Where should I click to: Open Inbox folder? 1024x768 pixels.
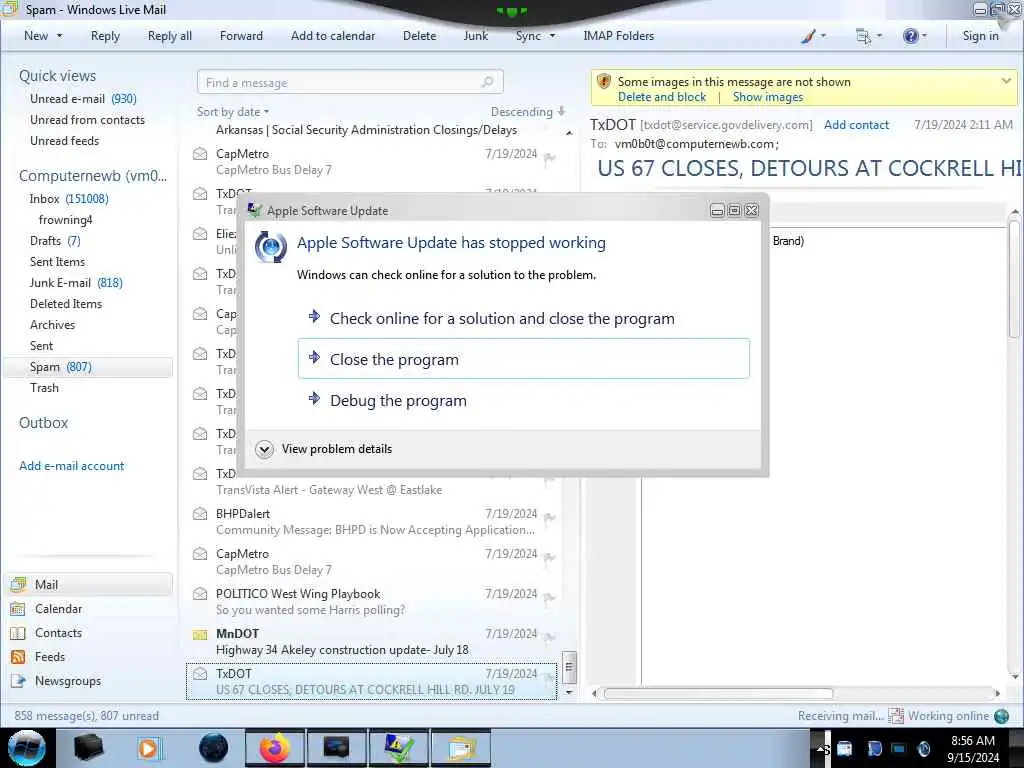(x=69, y=199)
